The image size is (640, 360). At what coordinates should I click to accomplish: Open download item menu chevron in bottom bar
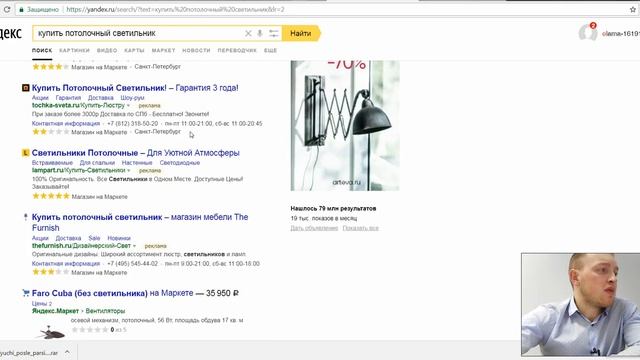tap(67, 352)
